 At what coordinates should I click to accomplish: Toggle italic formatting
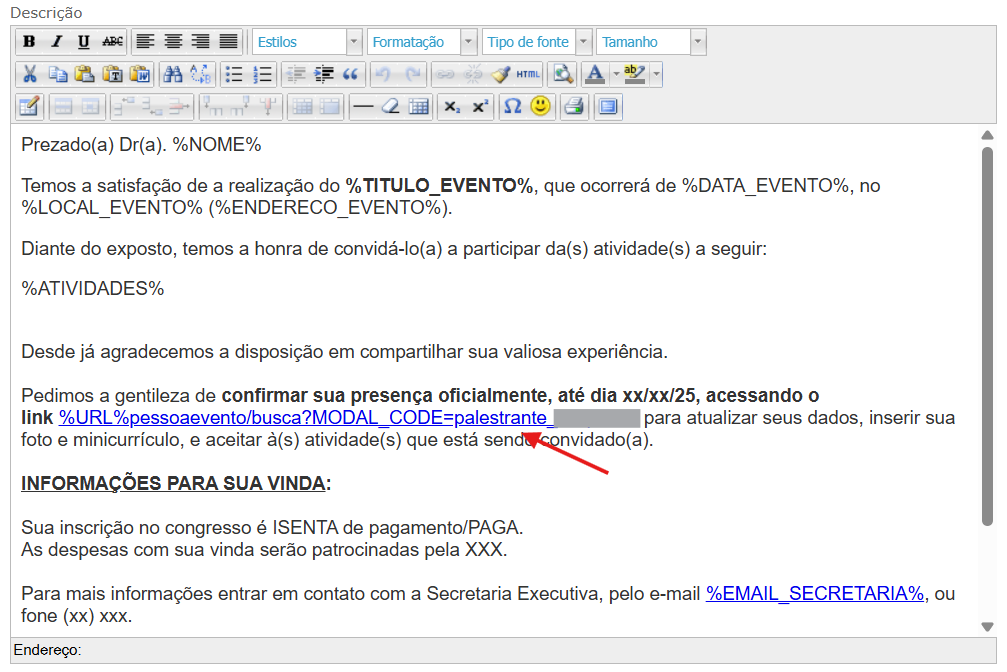[57, 42]
